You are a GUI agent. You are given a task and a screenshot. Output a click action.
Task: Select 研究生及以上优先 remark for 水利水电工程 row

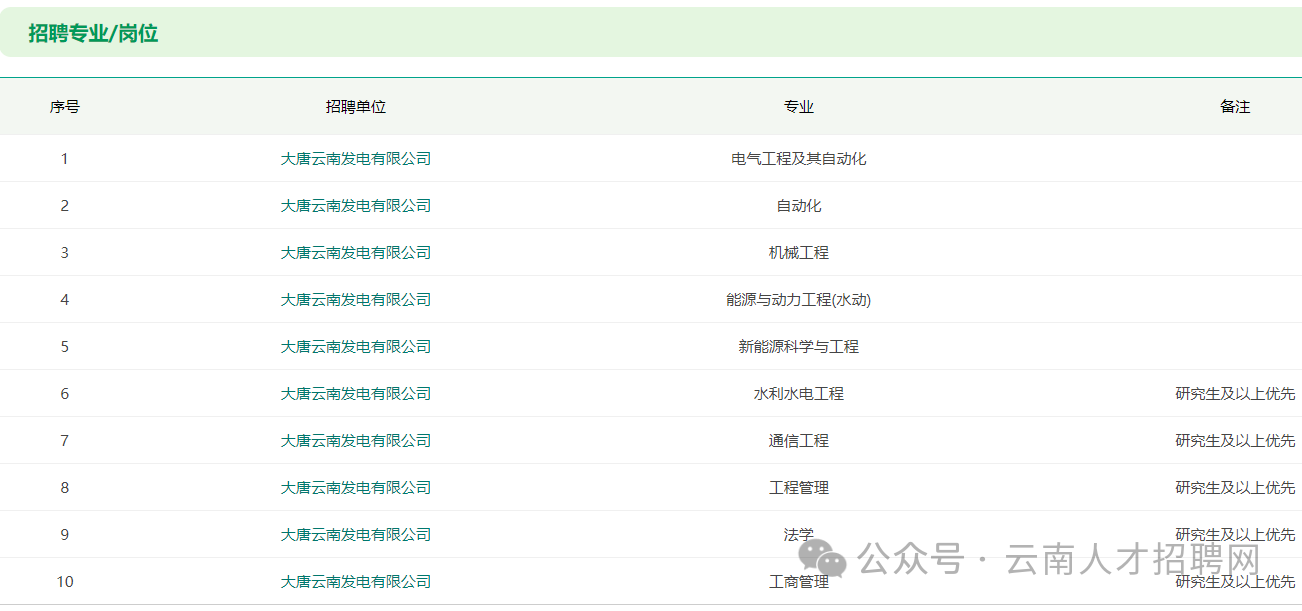click(x=1235, y=393)
